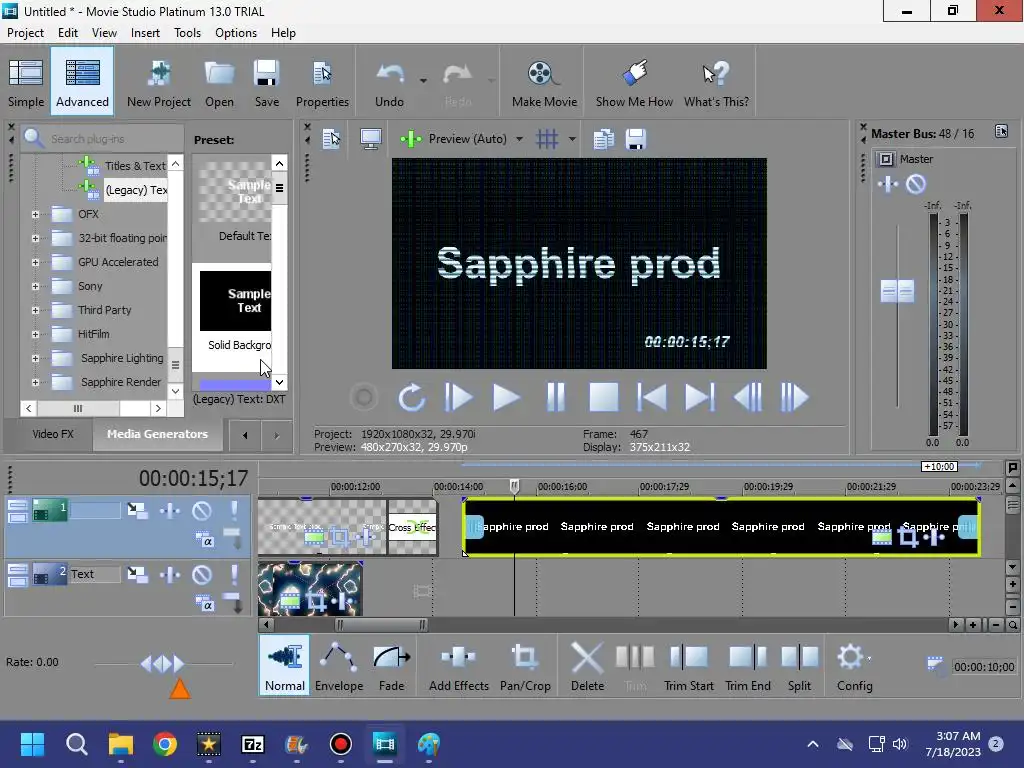
Task: Click the Pause button
Action: [x=555, y=397]
